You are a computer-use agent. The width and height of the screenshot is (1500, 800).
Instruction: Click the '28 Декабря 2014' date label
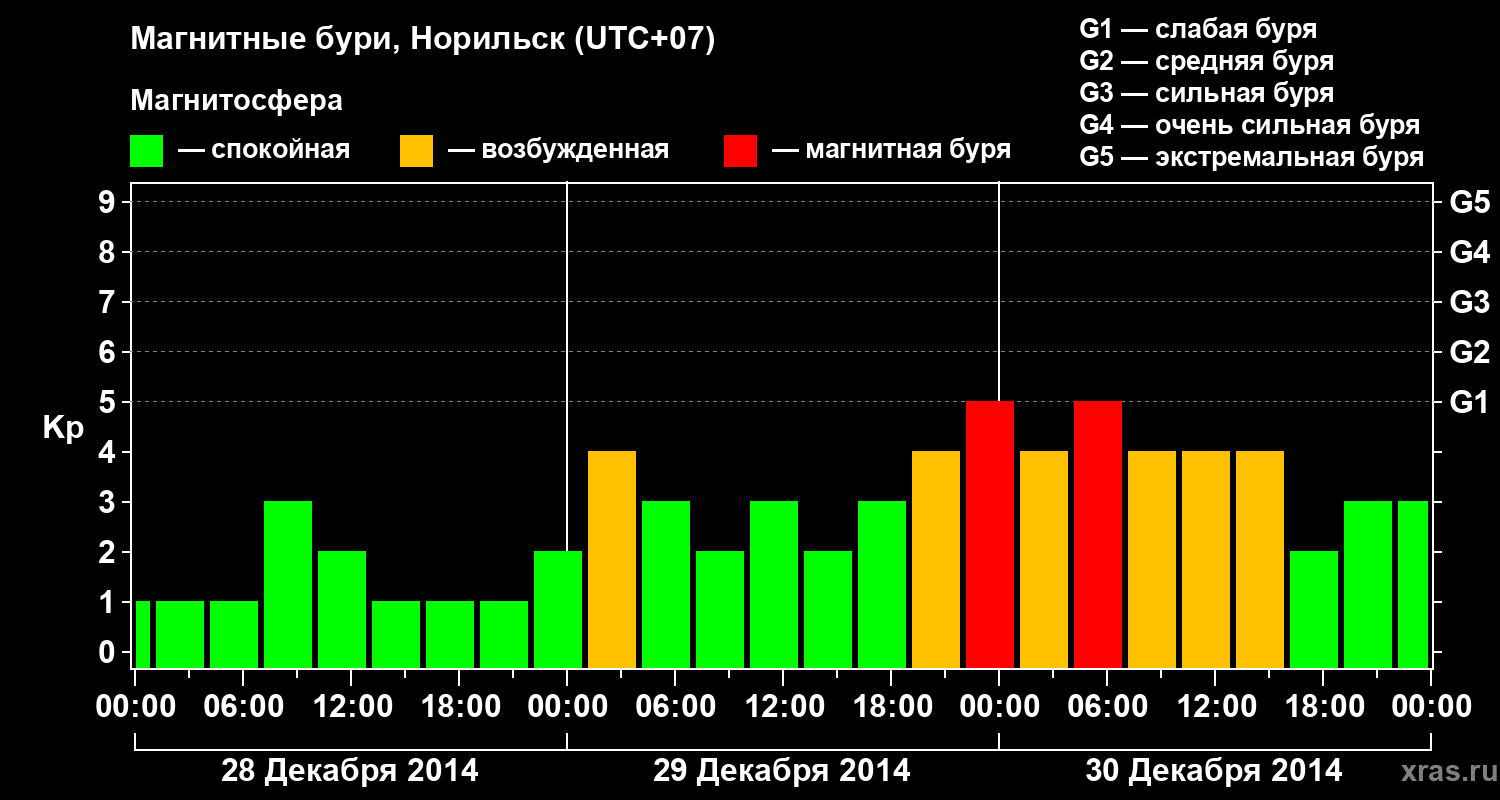click(x=350, y=771)
